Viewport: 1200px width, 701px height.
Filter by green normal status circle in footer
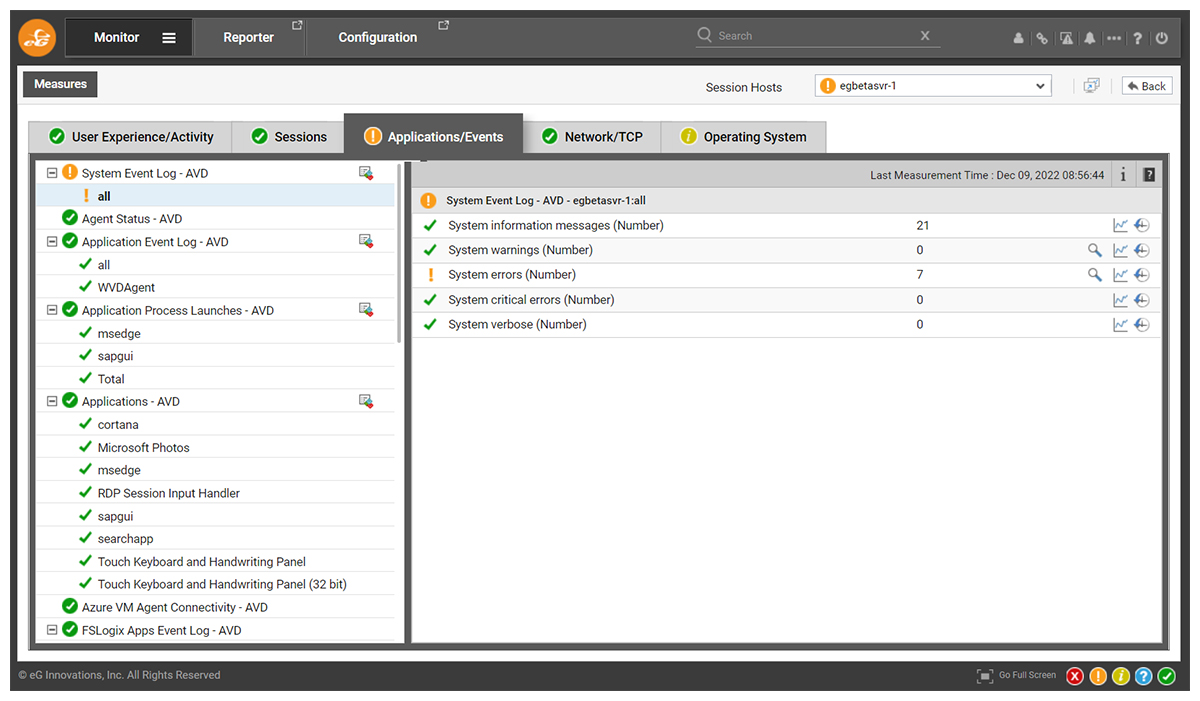pos(1167,677)
